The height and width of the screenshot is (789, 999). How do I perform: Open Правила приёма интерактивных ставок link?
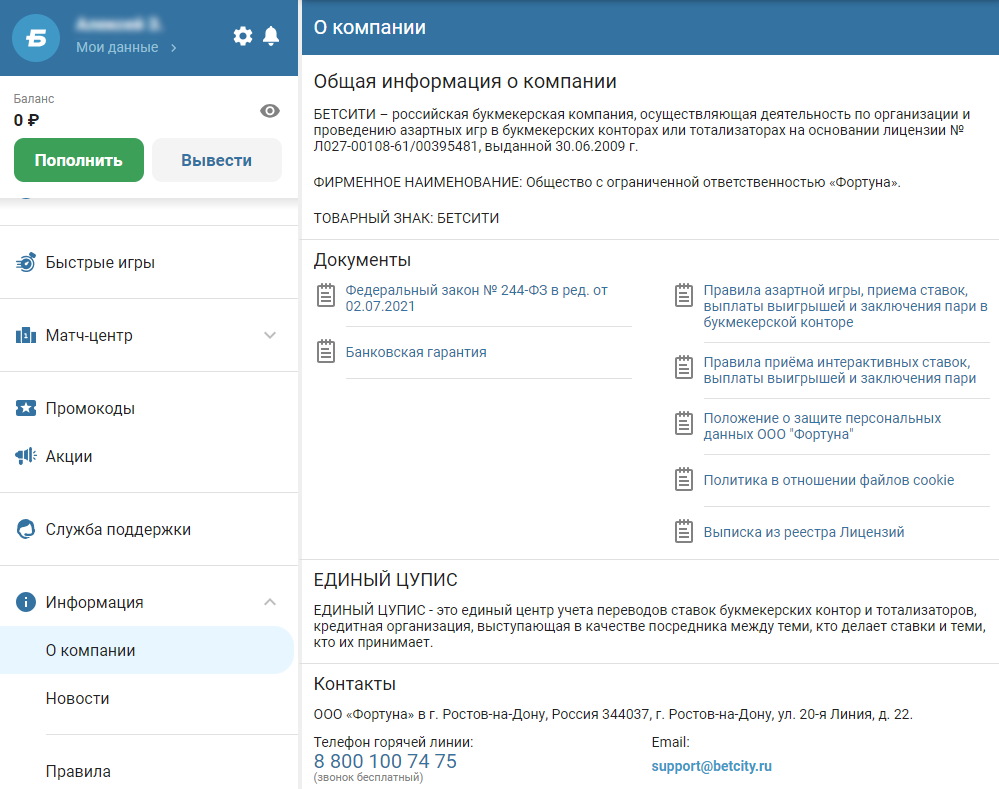[840, 370]
